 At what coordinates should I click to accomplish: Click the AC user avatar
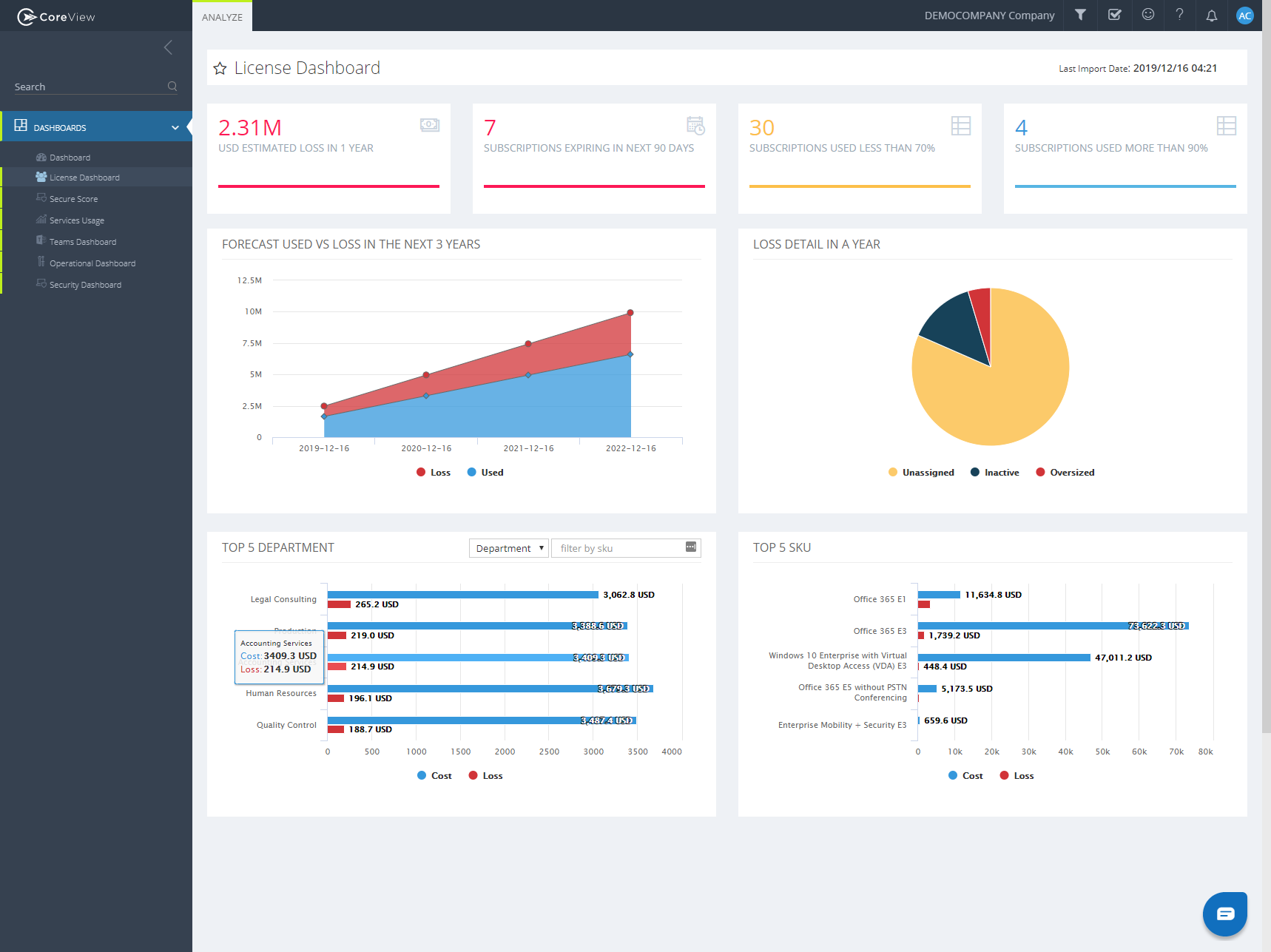point(1244,16)
